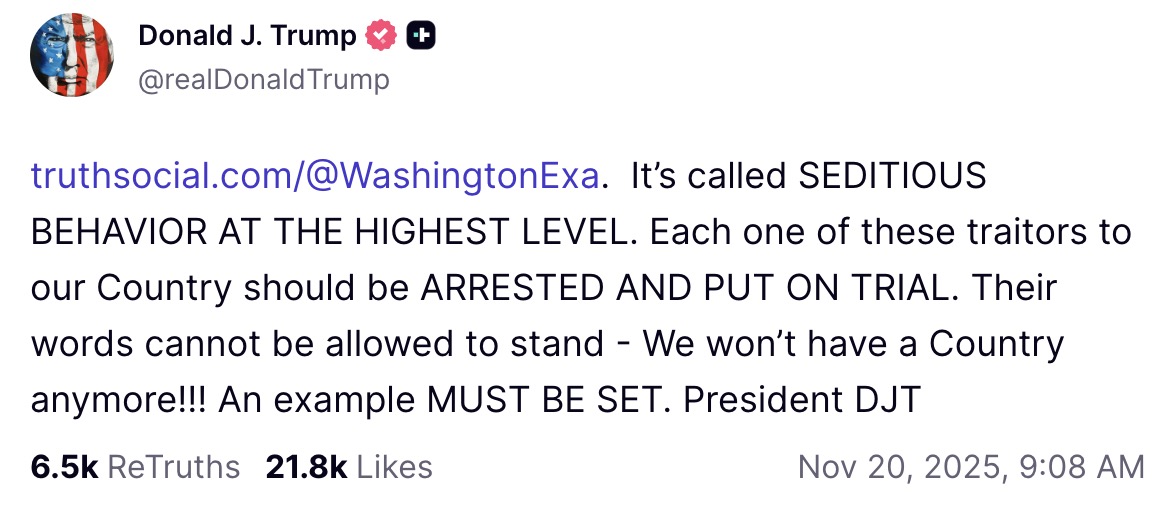This screenshot has height=510, width=1176.
Task: Click the phrase "our Country should be"
Action: [220, 288]
